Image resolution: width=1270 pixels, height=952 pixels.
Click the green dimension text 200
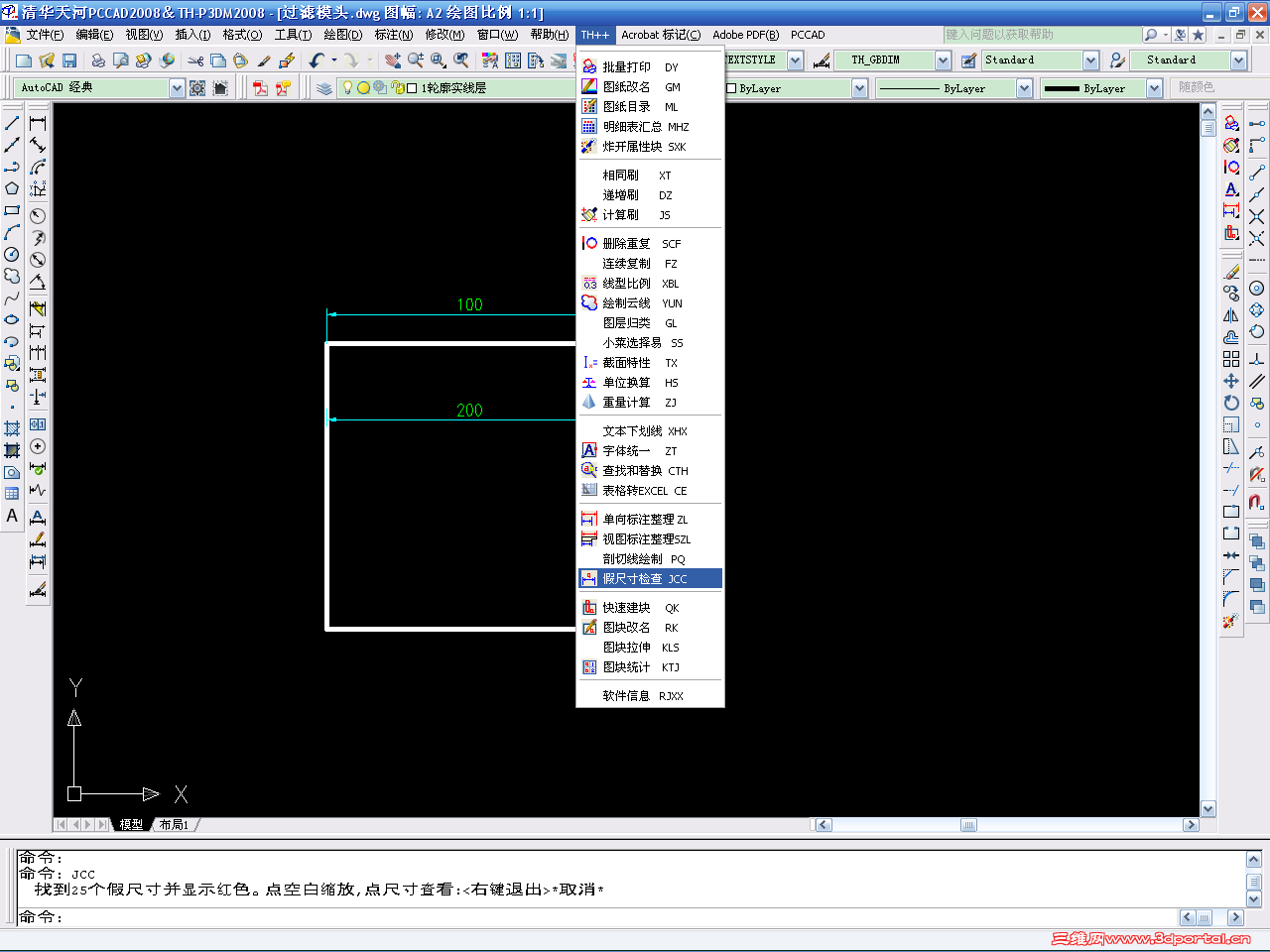[x=469, y=411]
